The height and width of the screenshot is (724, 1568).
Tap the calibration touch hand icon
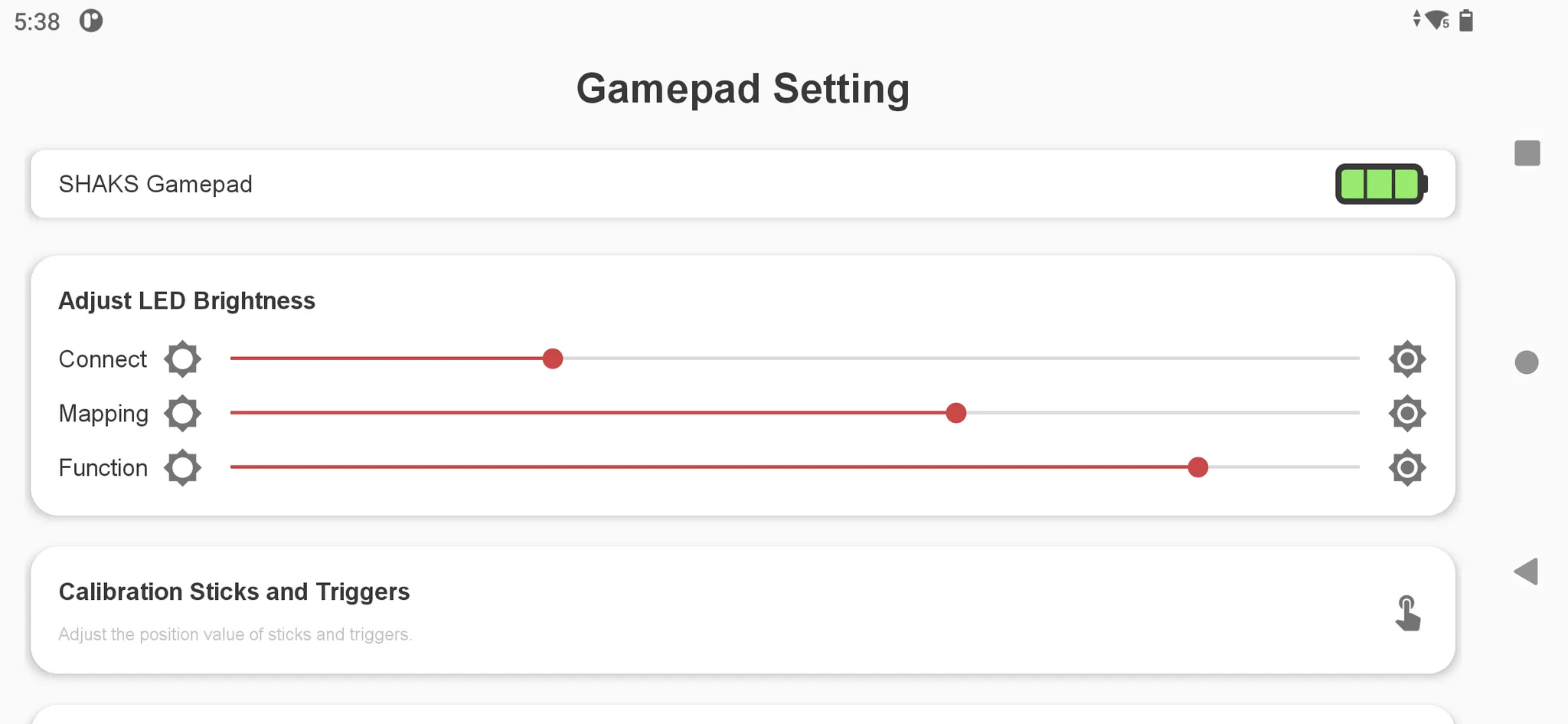coord(1406,613)
